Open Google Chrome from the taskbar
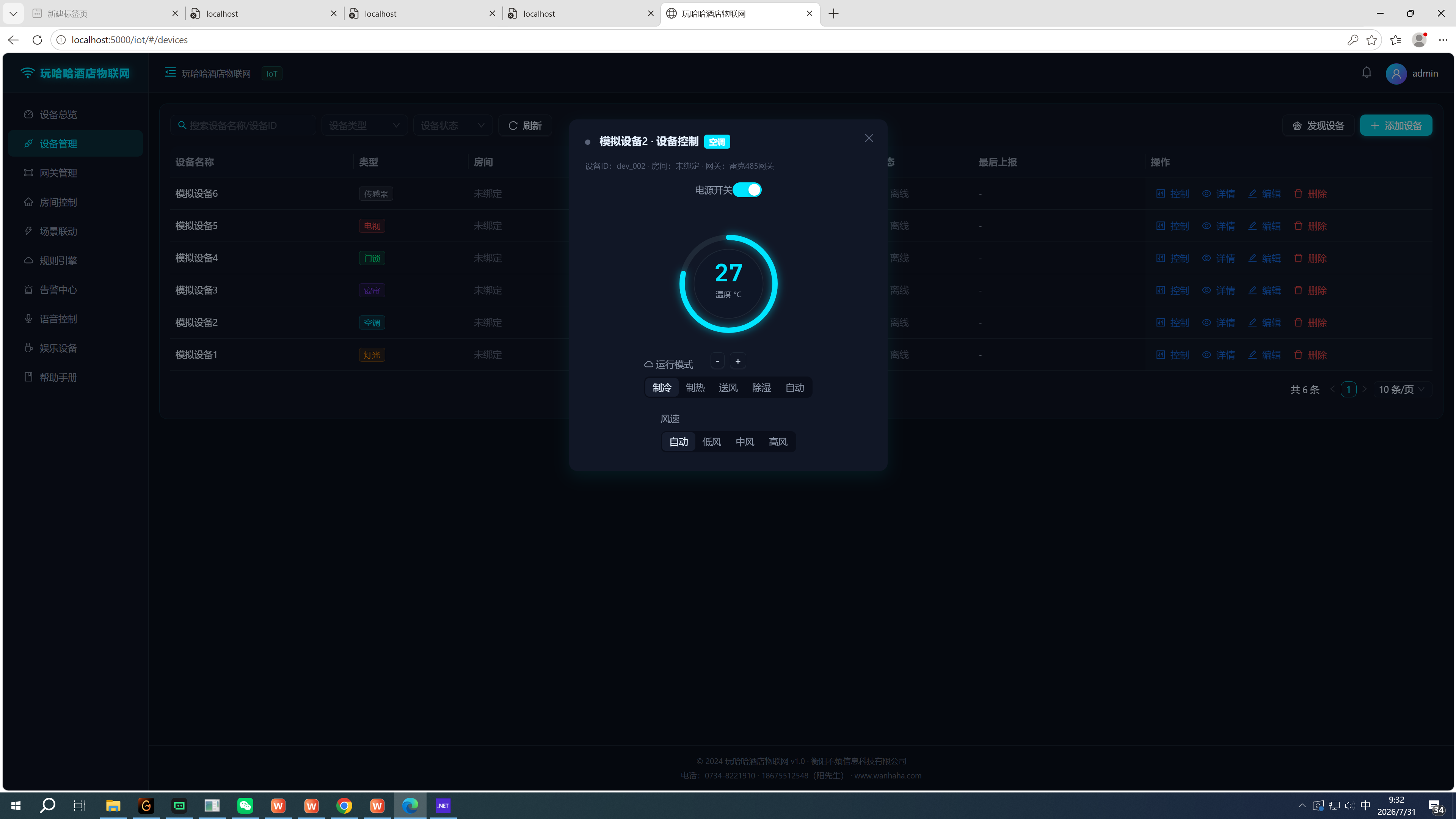Viewport: 1456px width, 819px height. 344,805
